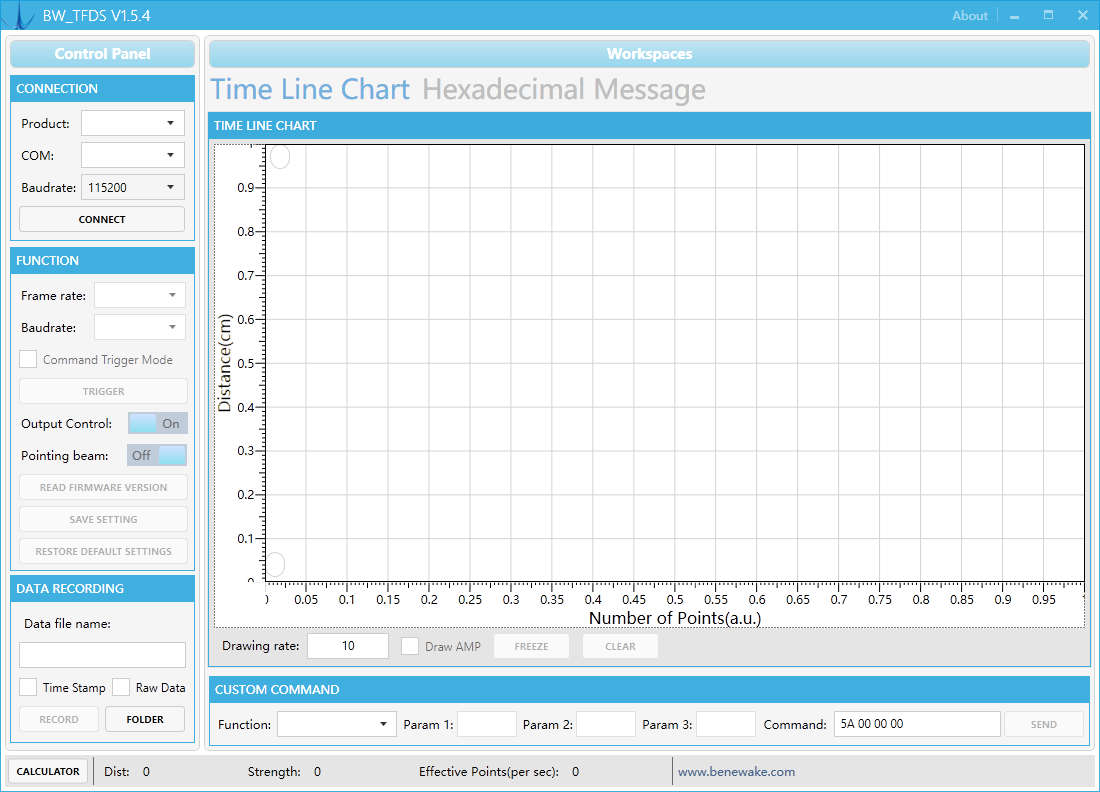Switch to the Time Line Chart tab
1100x792 pixels.
pyautogui.click(x=310, y=90)
